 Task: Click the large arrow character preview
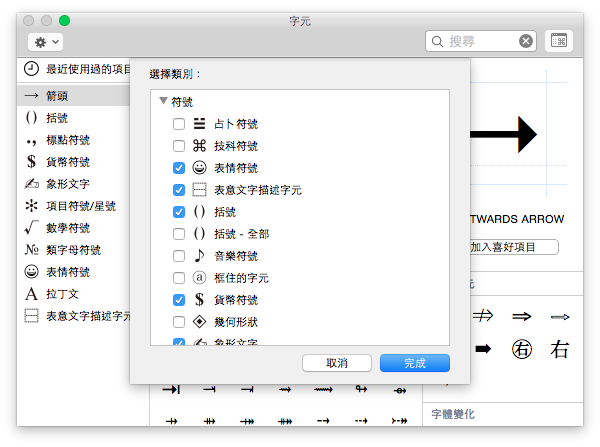(504, 134)
